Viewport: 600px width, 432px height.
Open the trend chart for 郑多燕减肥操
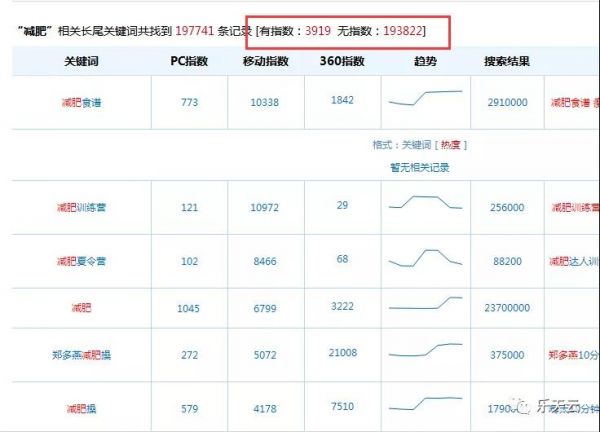coord(425,350)
